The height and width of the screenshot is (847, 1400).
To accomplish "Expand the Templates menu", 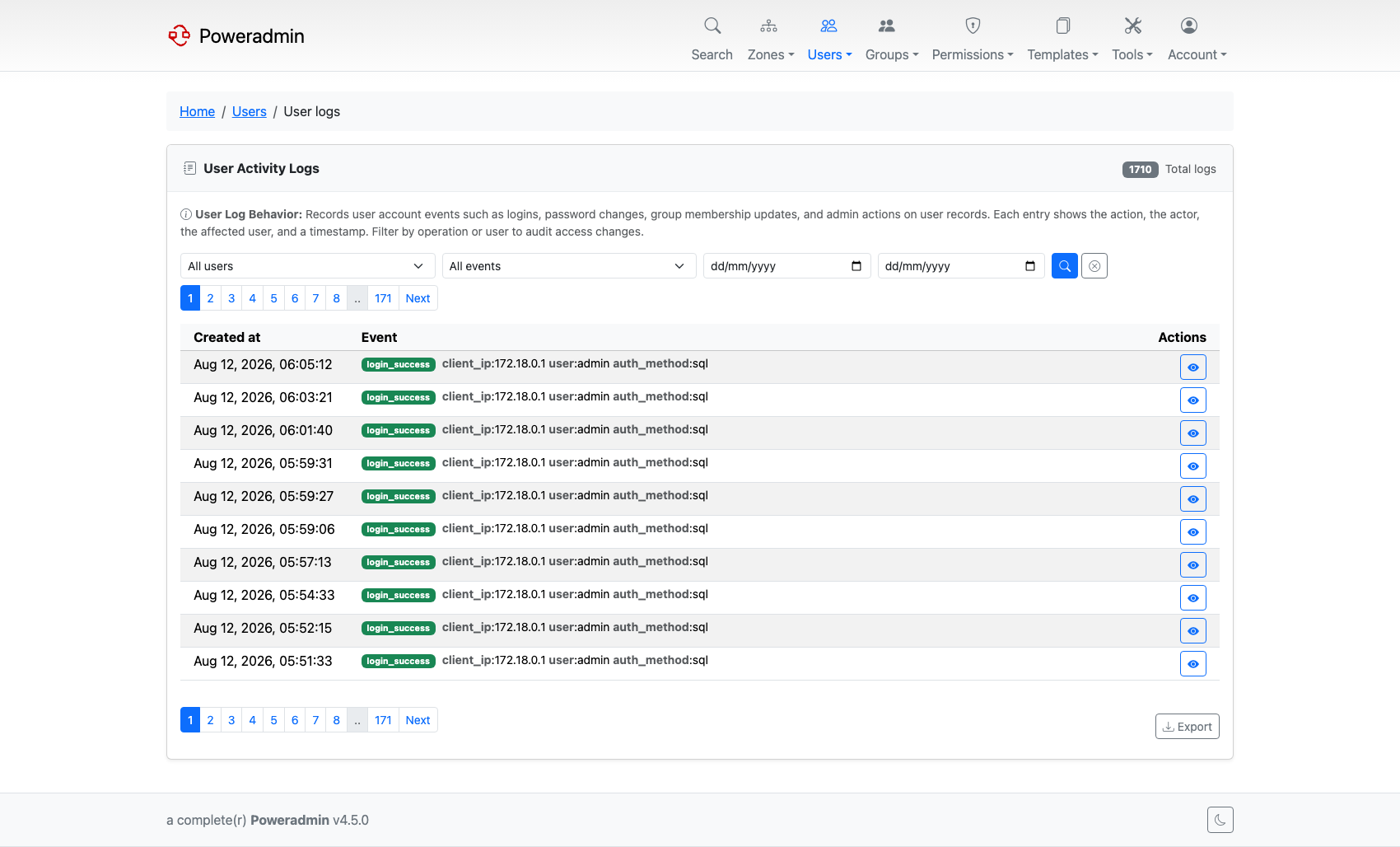I will [x=1062, y=54].
